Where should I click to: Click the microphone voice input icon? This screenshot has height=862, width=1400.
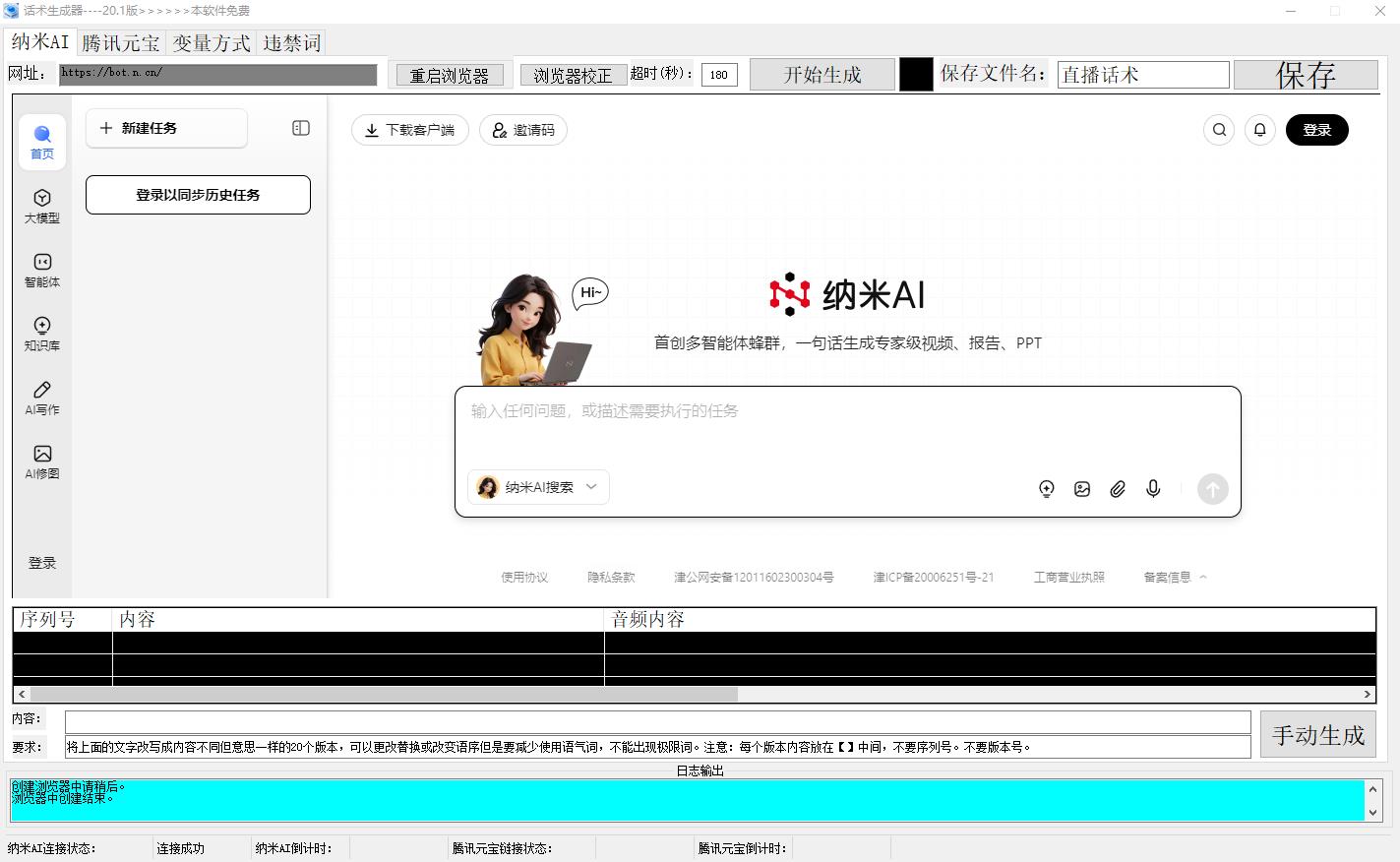click(x=1153, y=489)
